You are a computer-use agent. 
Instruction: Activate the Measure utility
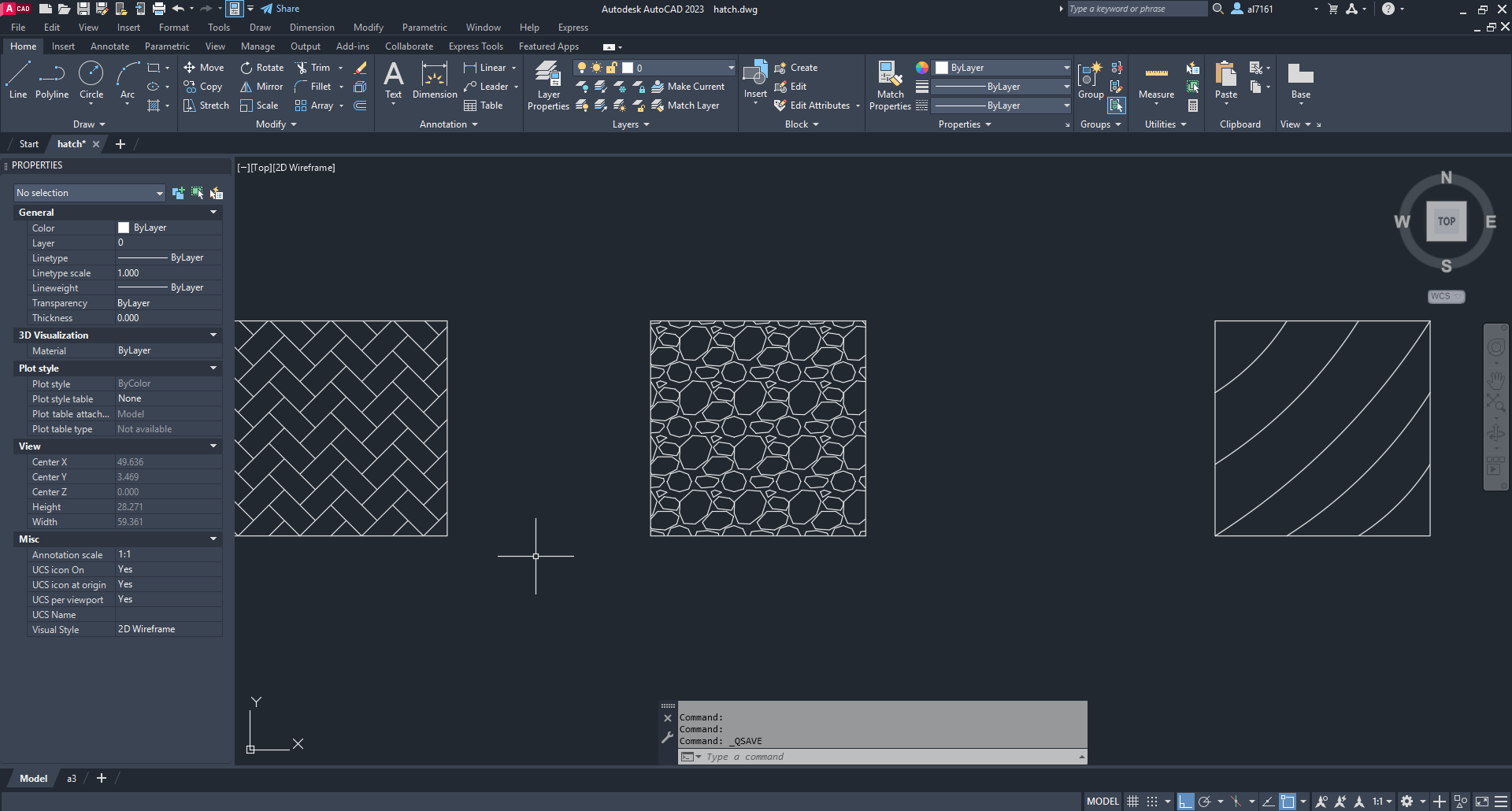pyautogui.click(x=1156, y=80)
